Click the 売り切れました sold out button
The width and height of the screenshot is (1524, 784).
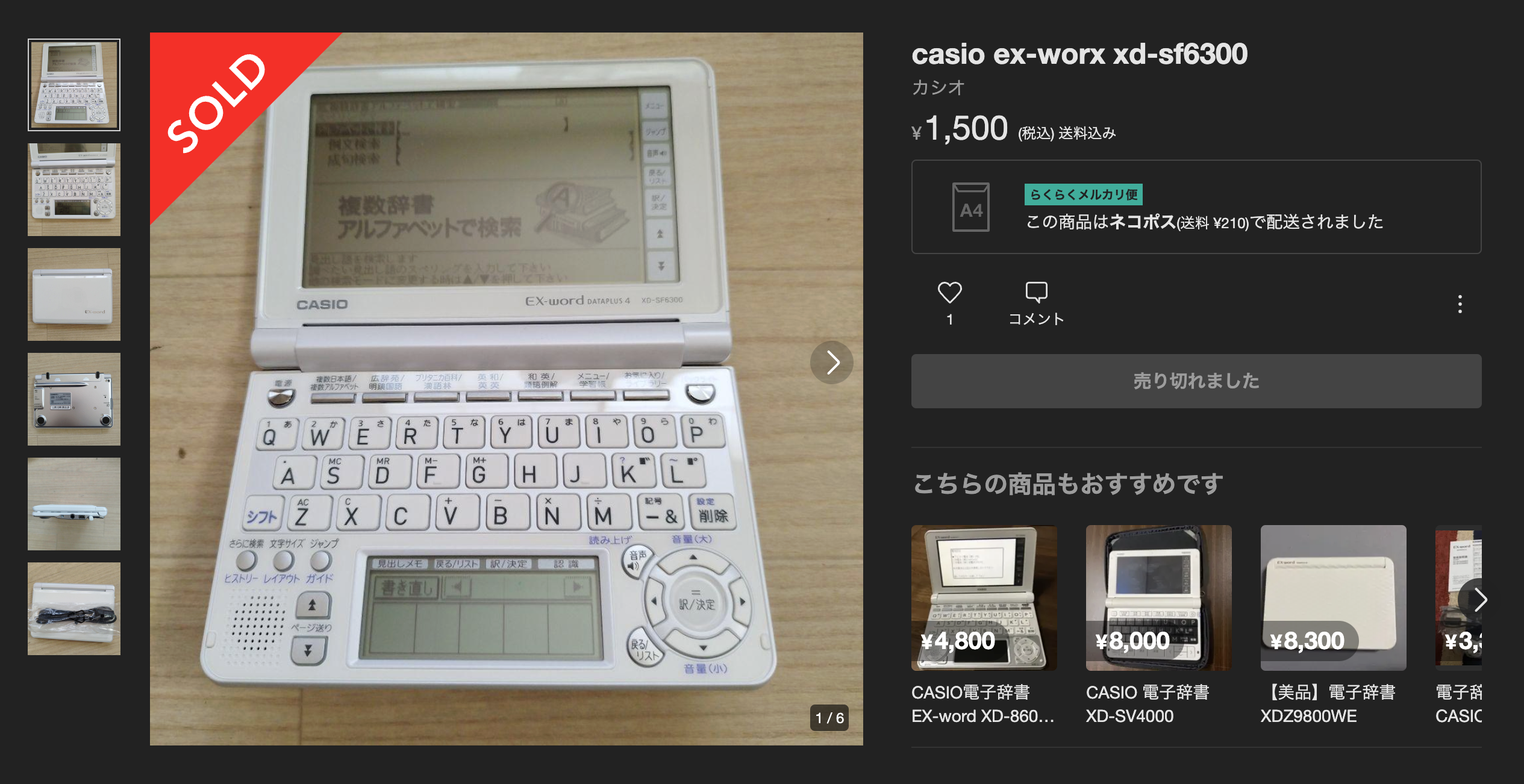(x=1196, y=381)
